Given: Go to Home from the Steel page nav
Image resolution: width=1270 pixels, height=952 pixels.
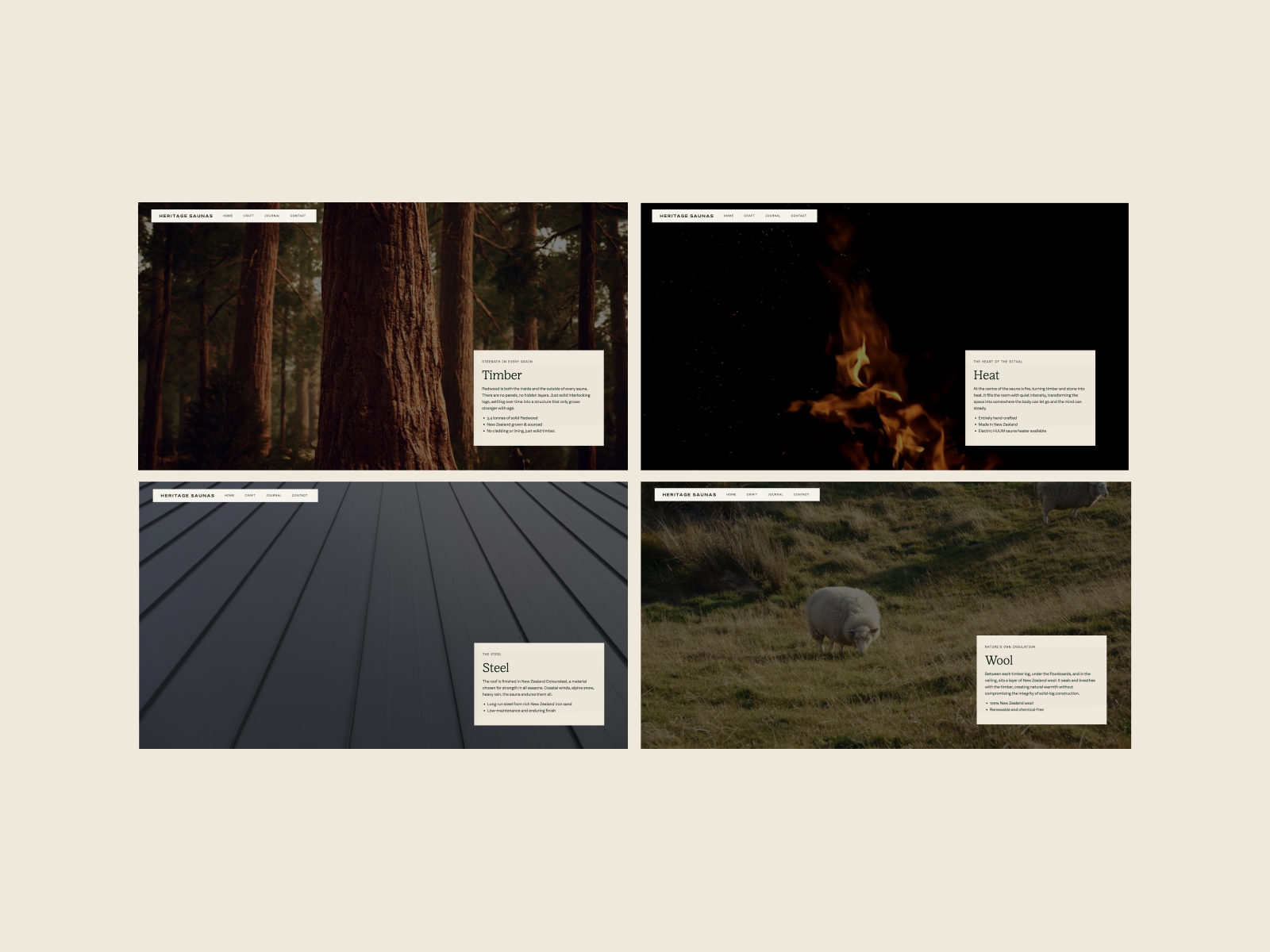Looking at the screenshot, I should click(x=229, y=496).
